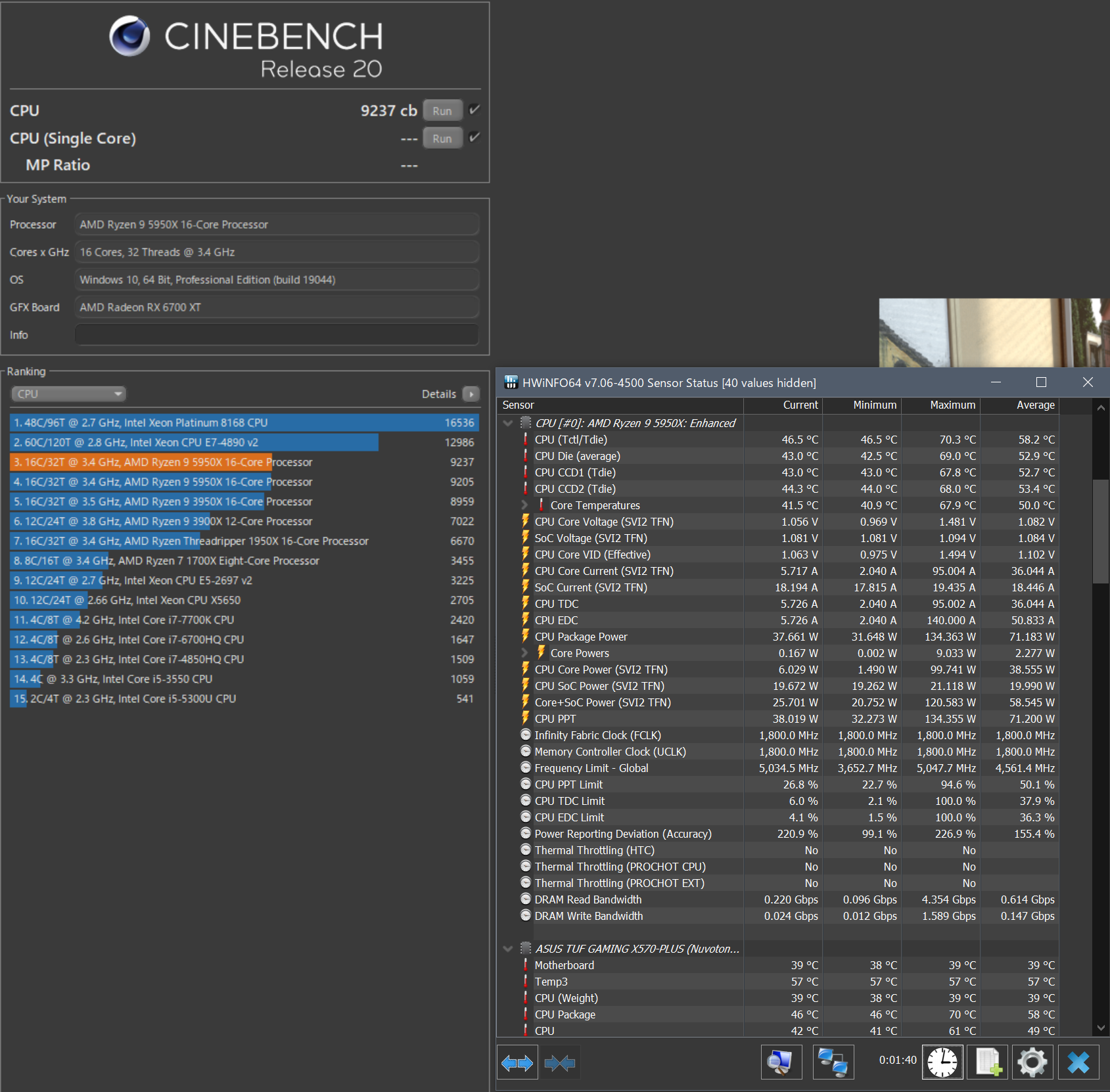Screen dimensions: 1110x1092
Task: Open the CPU ranking type dropdown
Action: tap(68, 394)
